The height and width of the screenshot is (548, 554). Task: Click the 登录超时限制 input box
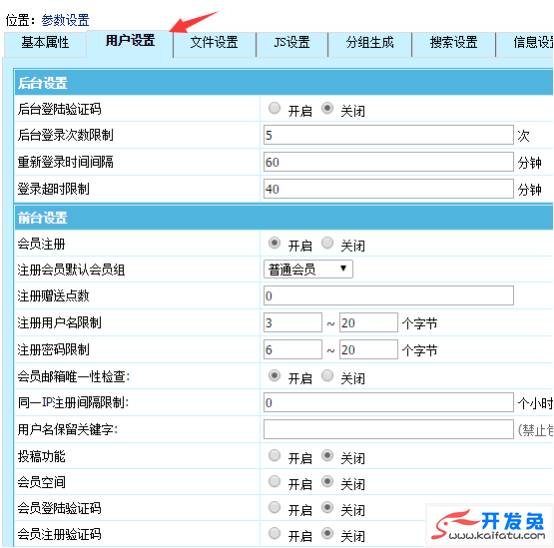pos(388,189)
